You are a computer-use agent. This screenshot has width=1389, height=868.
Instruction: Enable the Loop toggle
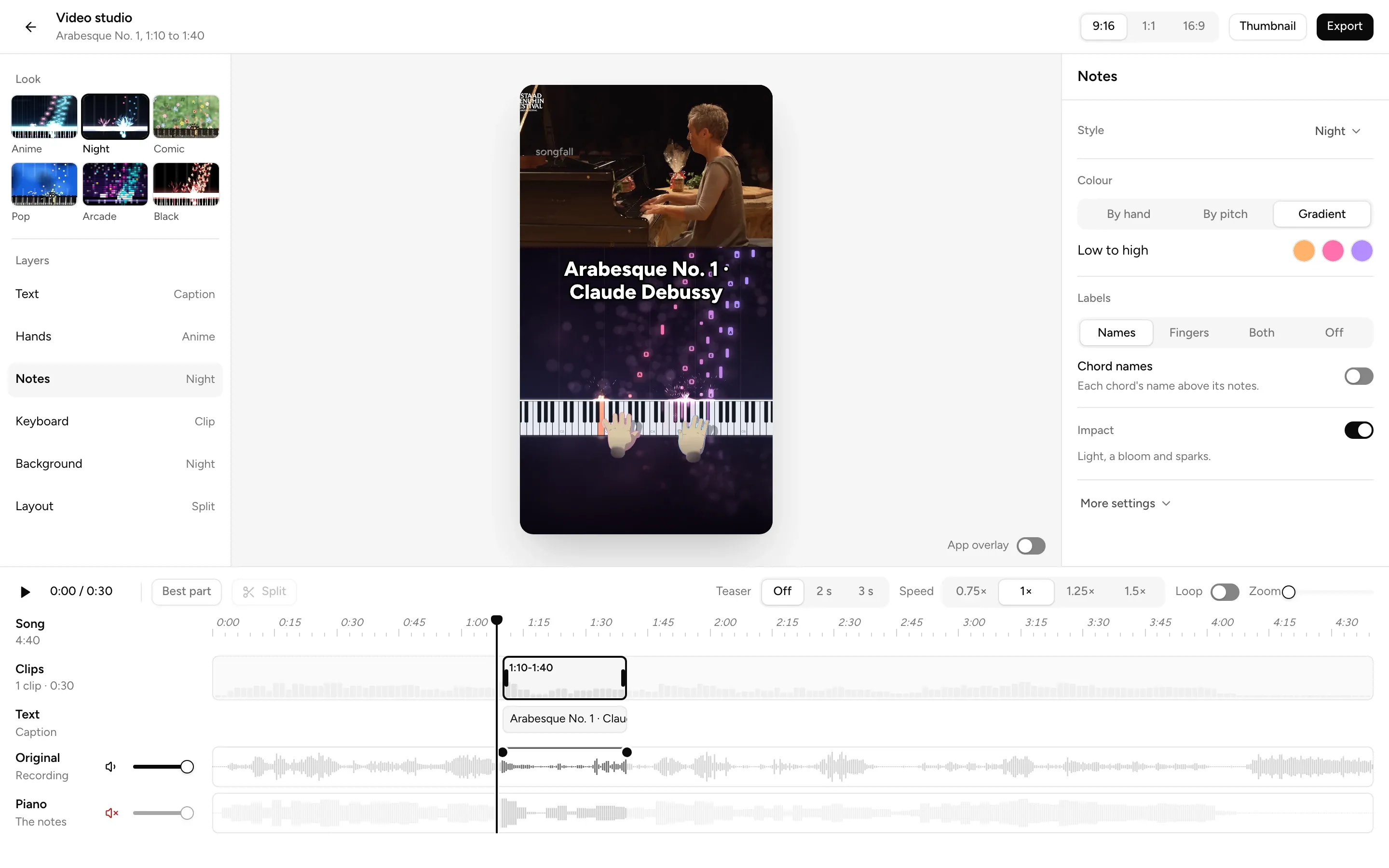point(1224,592)
